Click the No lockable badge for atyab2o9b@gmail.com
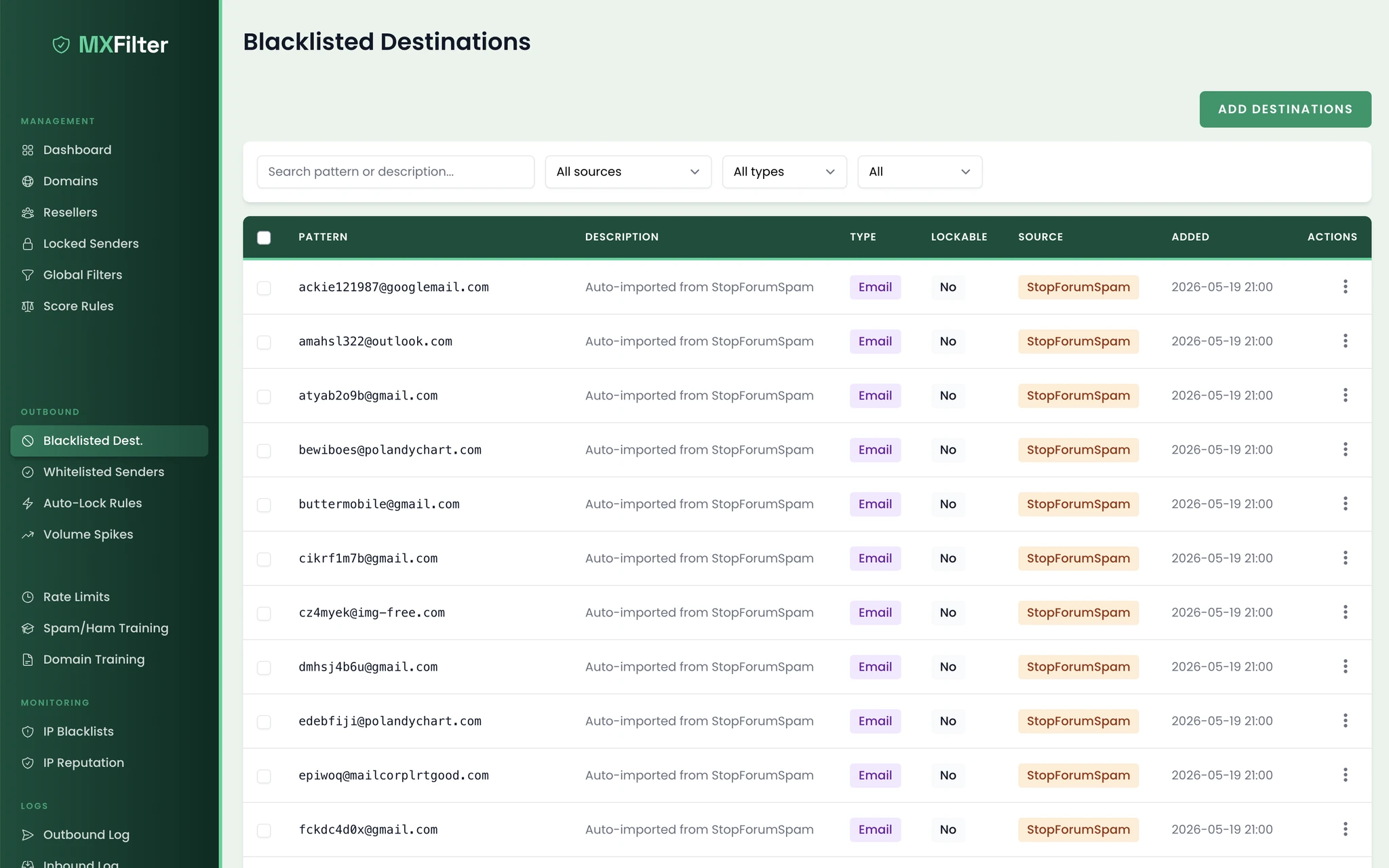Image resolution: width=1389 pixels, height=868 pixels. (947, 395)
